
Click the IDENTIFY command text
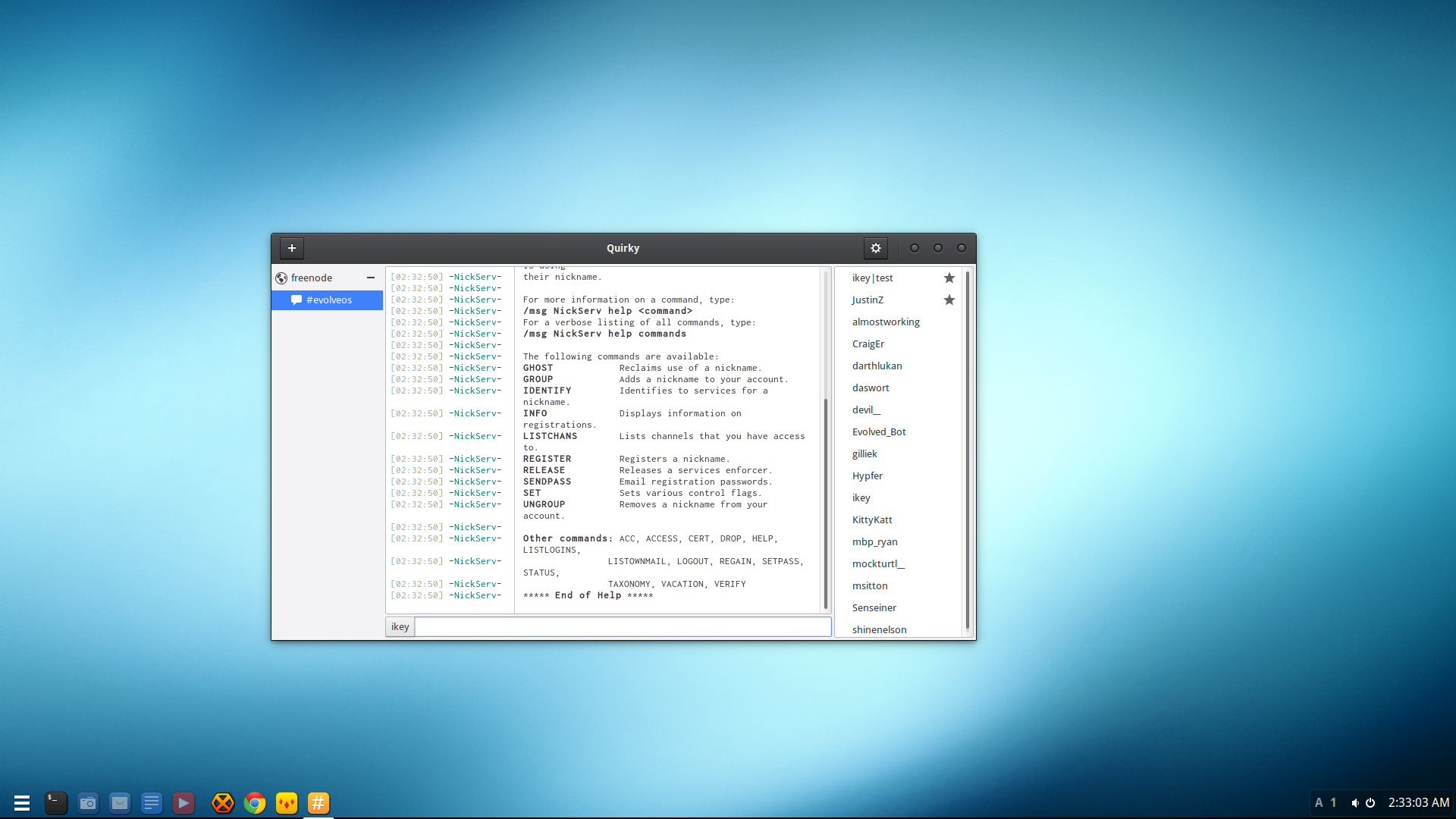(547, 391)
